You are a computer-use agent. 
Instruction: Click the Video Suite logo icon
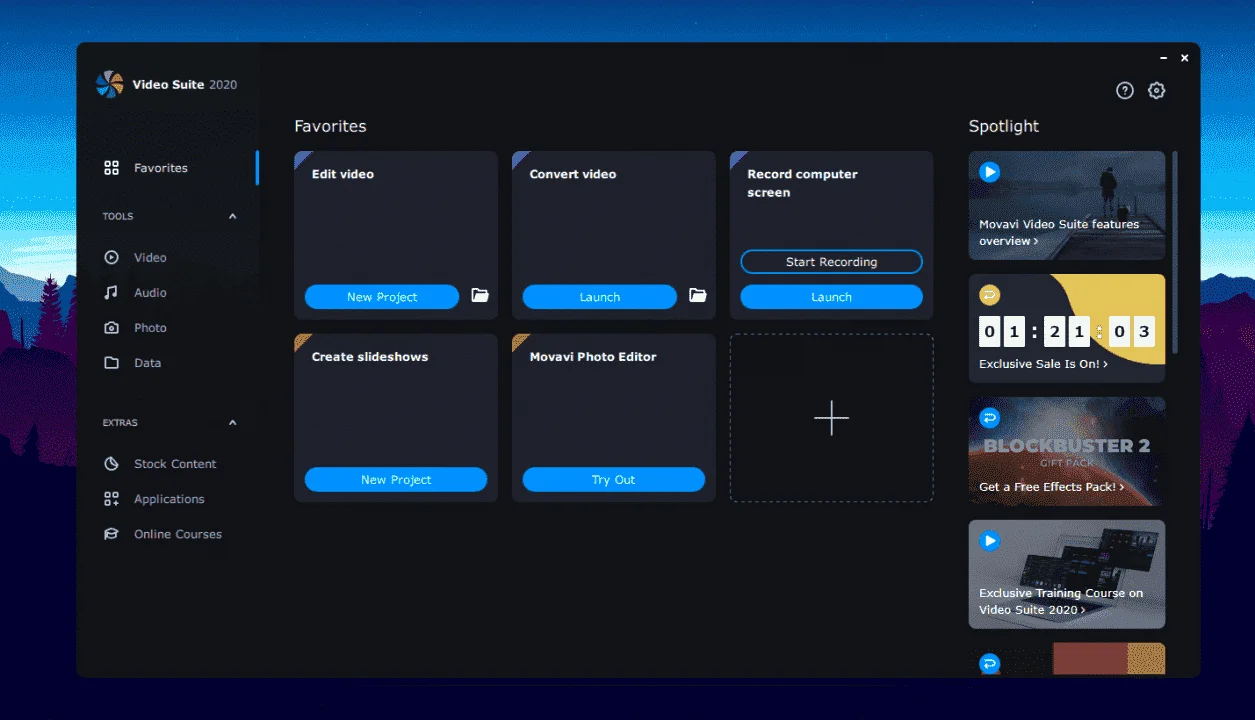tap(110, 84)
